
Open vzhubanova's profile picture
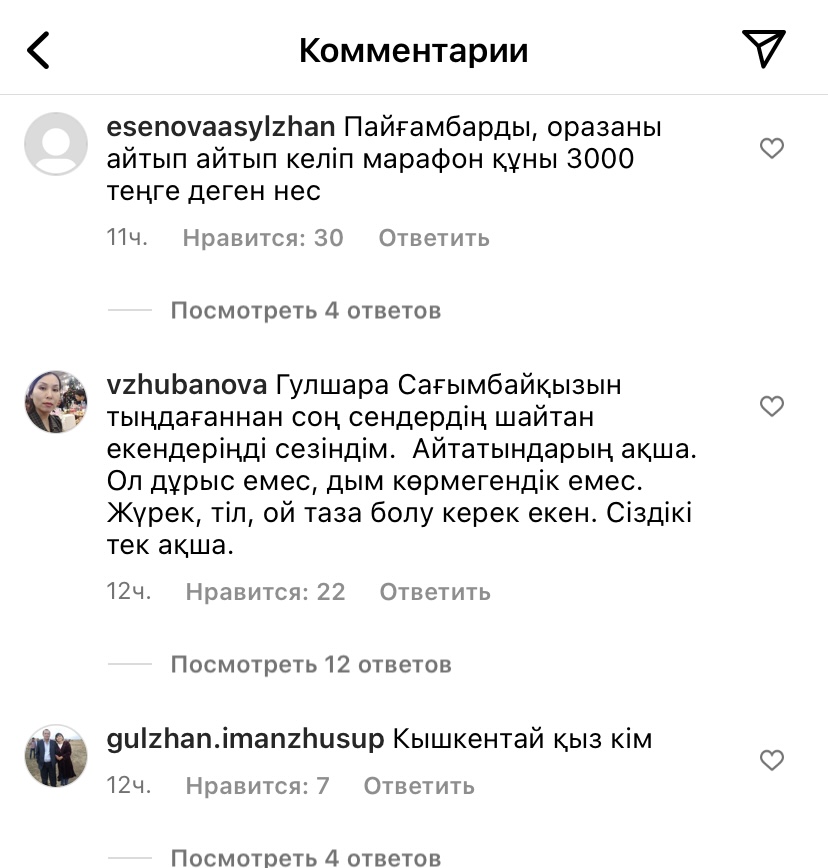pos(56,401)
